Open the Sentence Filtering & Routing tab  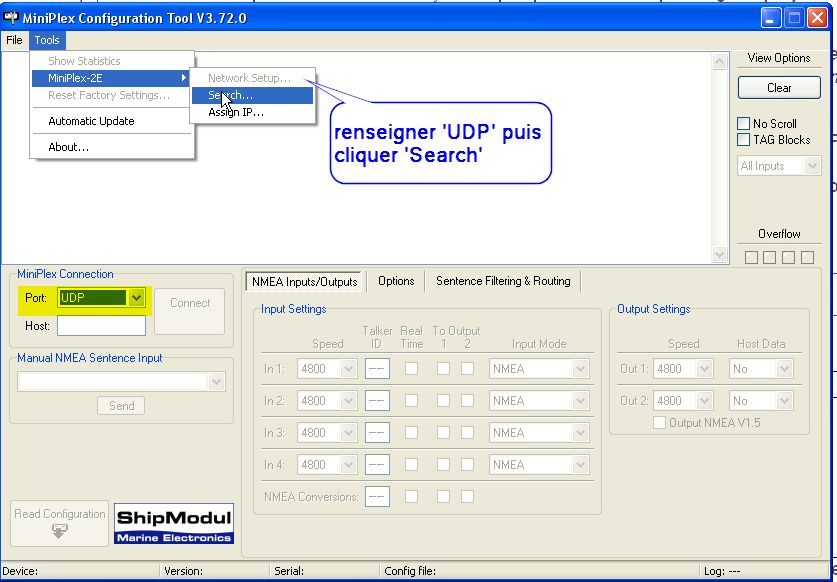pyautogui.click(x=503, y=281)
